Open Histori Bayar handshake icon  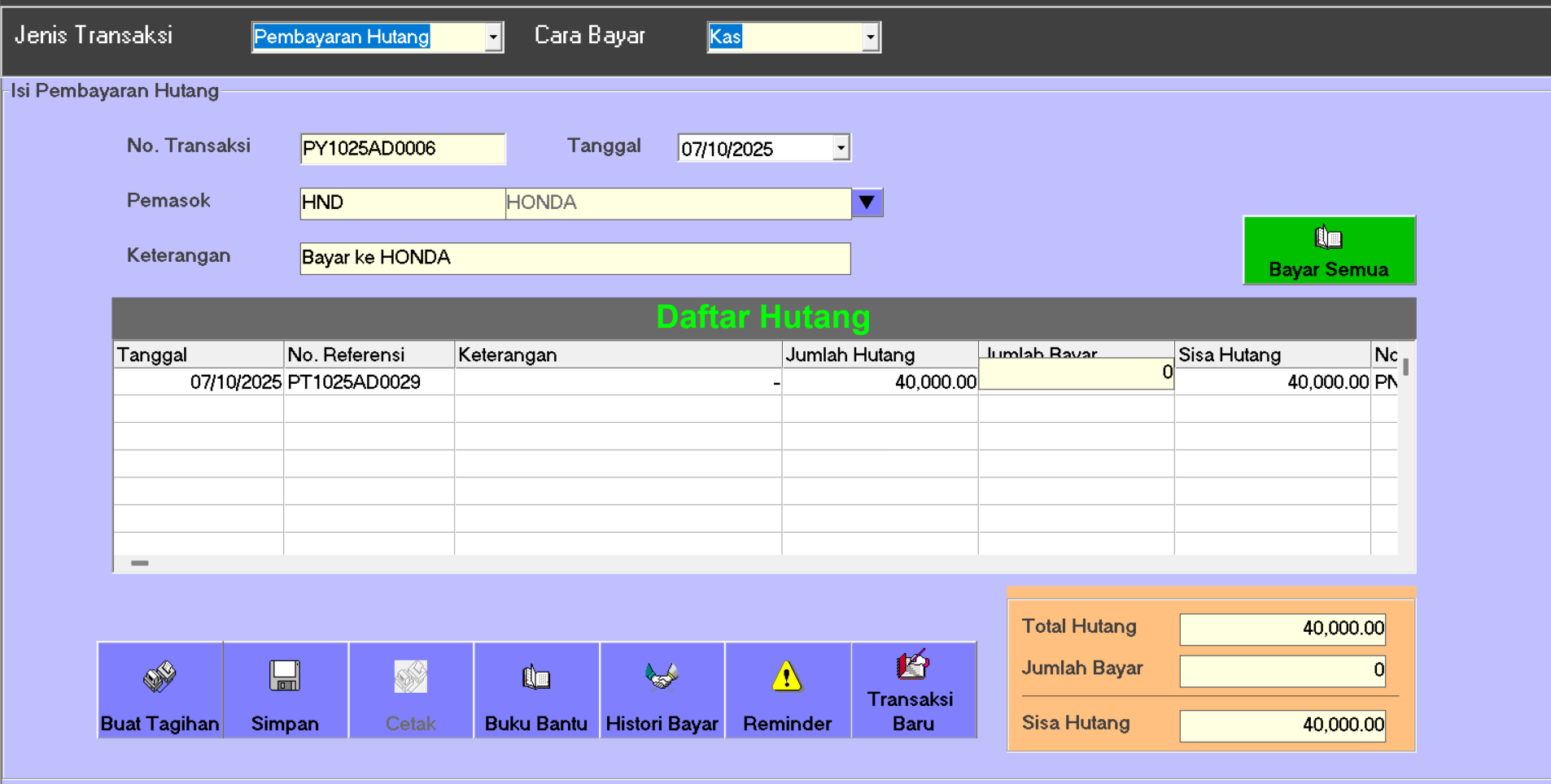pos(661,677)
